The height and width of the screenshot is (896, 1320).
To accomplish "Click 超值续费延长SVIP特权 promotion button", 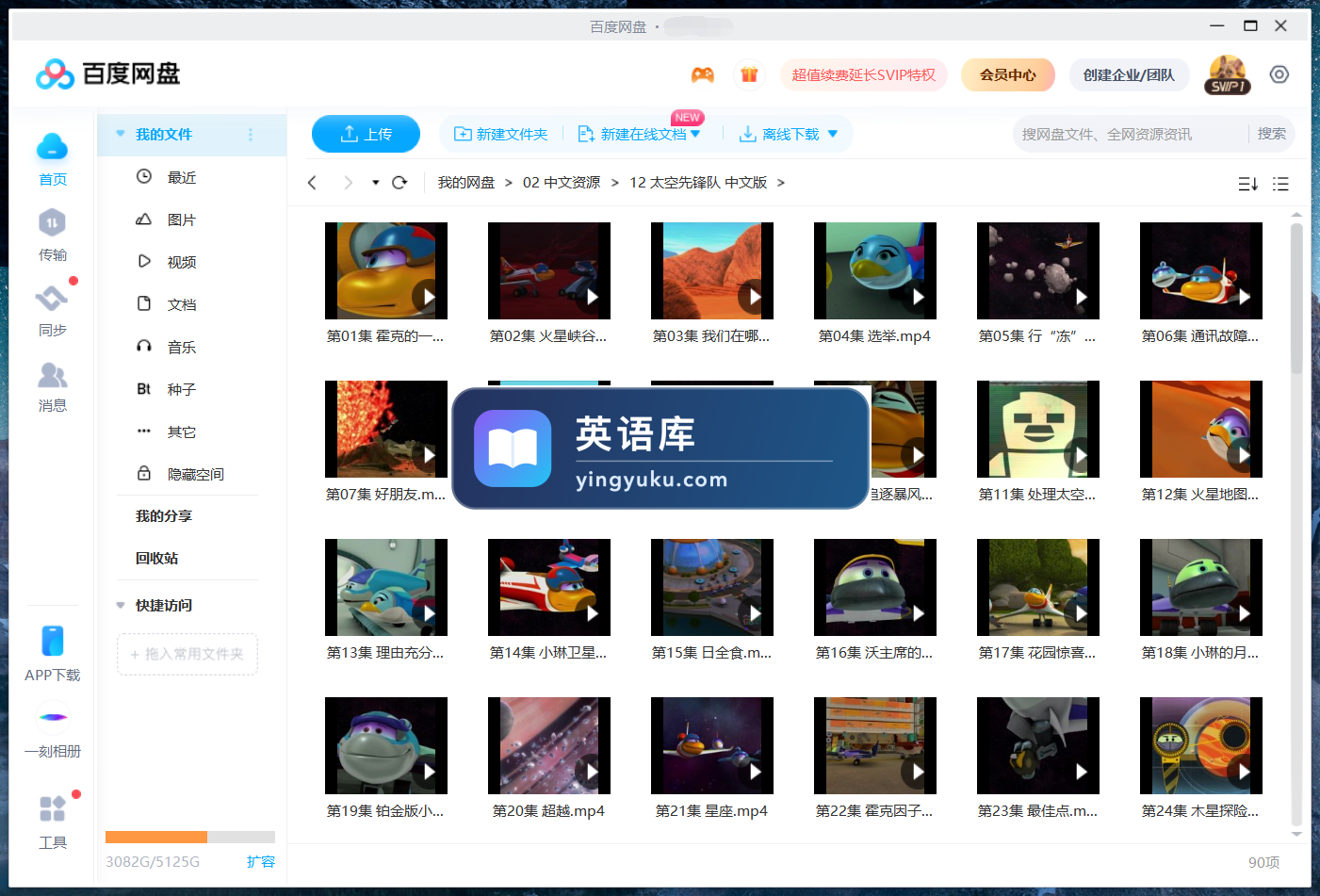I will pos(863,74).
